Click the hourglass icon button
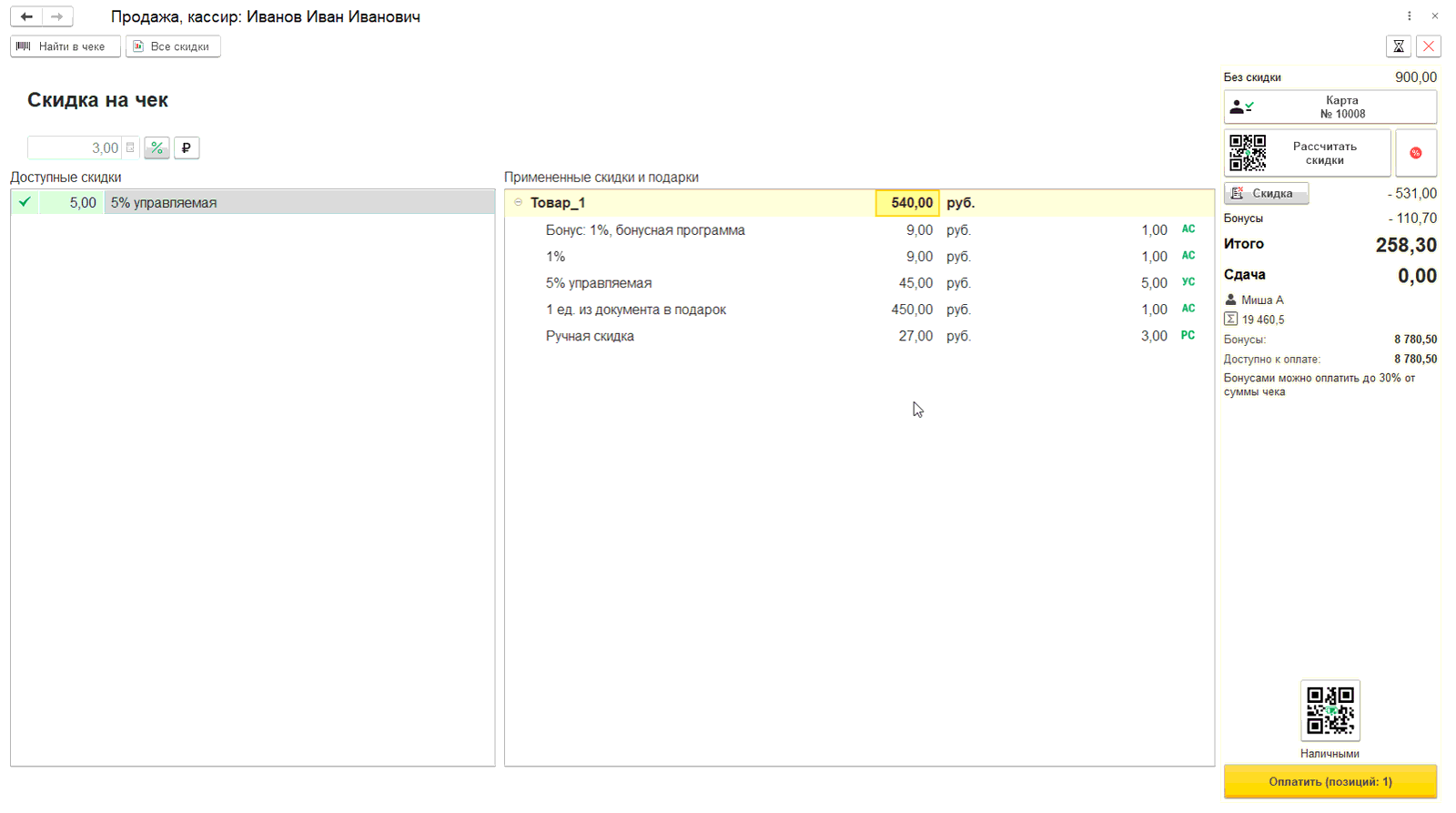This screenshot has height=813, width=1456. coord(1399,46)
